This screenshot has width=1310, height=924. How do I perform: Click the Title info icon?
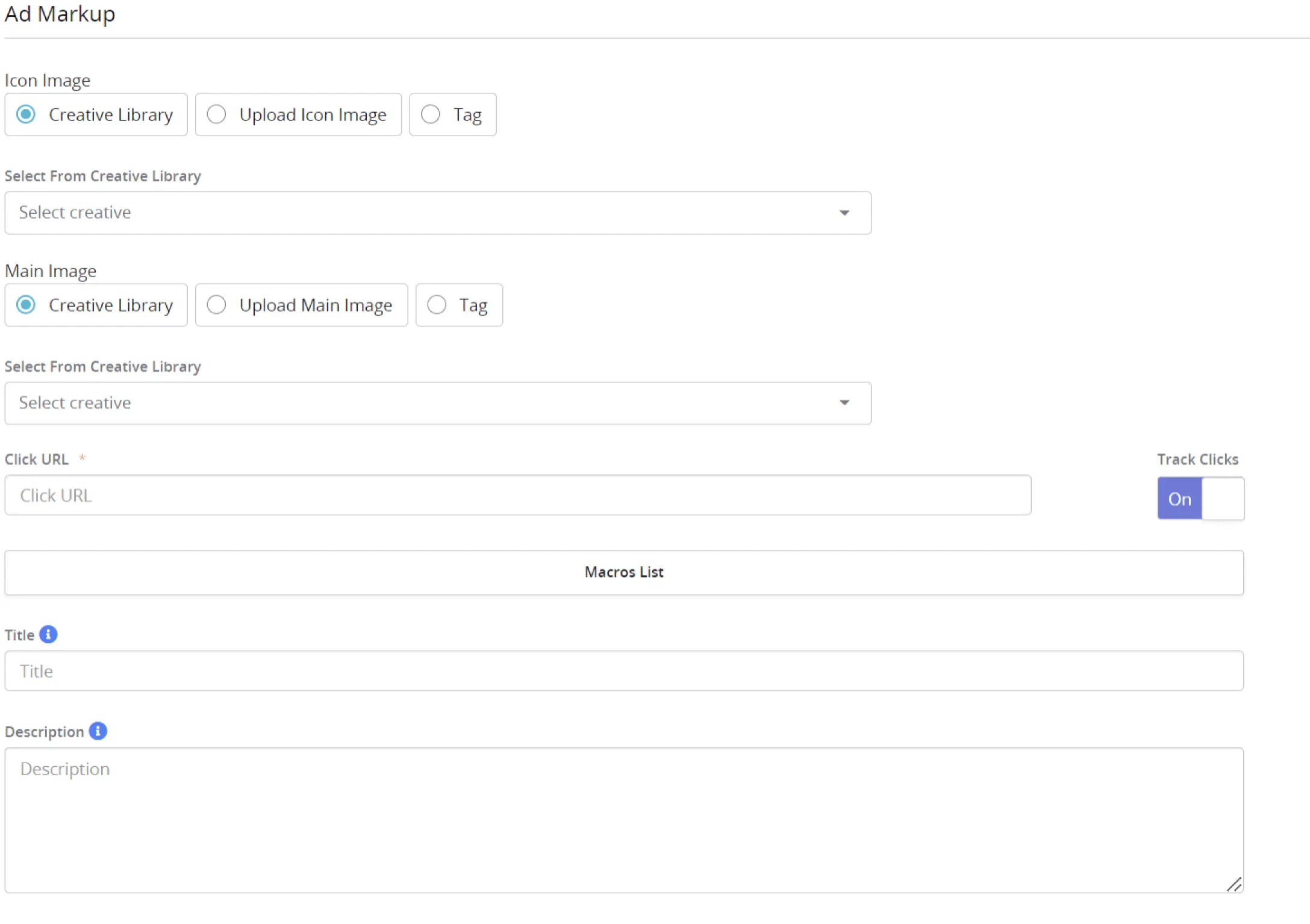49,634
